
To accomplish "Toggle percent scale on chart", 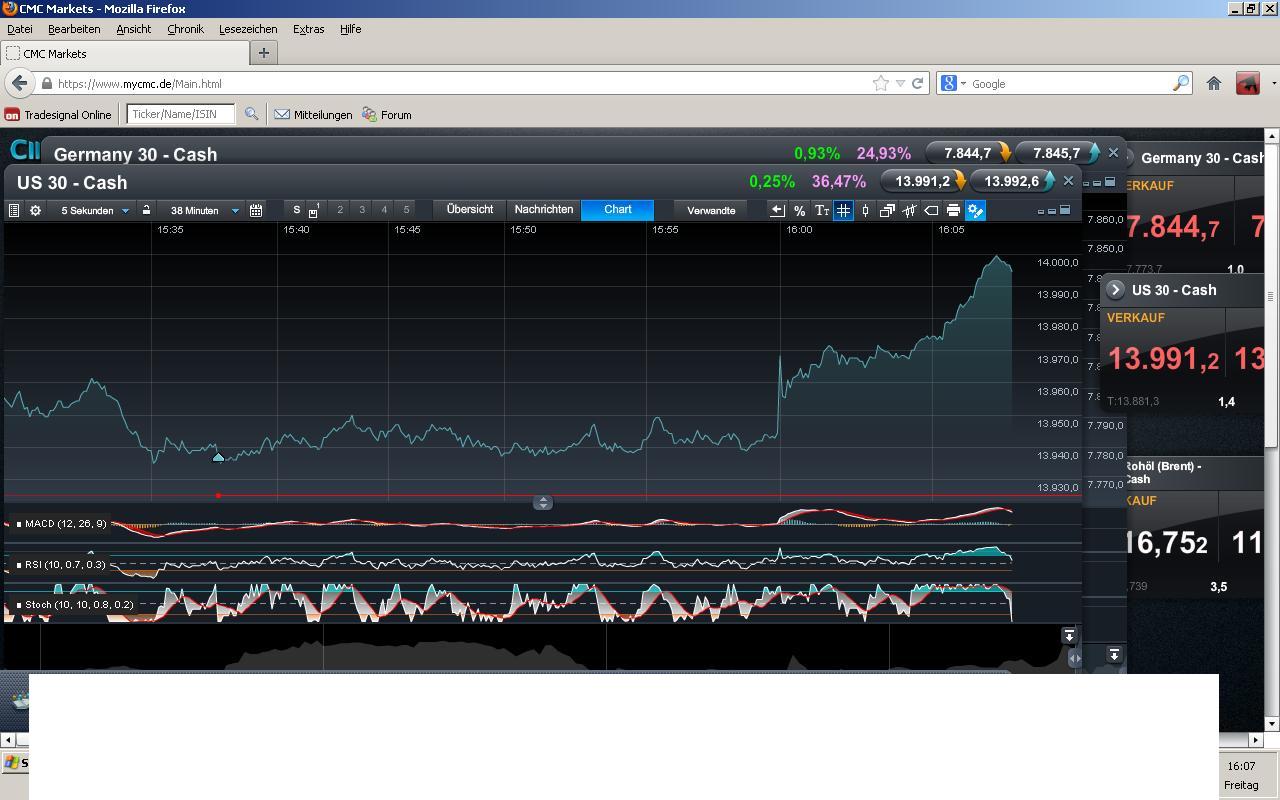I will pyautogui.click(x=799, y=210).
